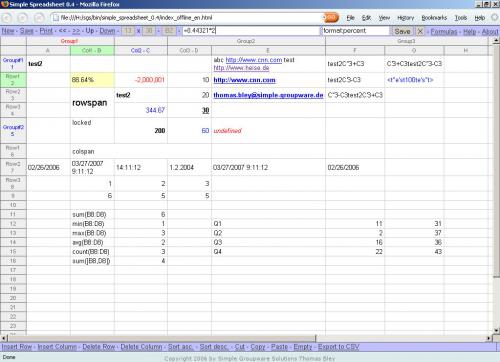Open the http://www.heise.de link
This screenshot has height=362, width=500.
[x=241, y=68]
